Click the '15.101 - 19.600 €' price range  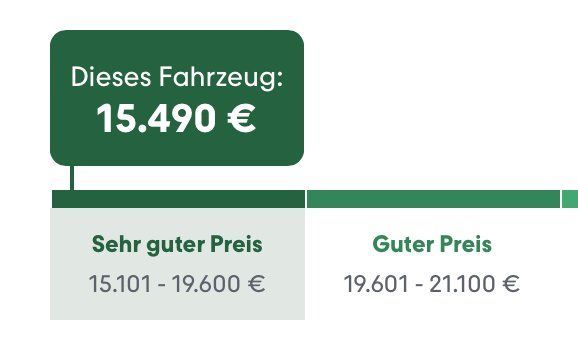point(177,284)
